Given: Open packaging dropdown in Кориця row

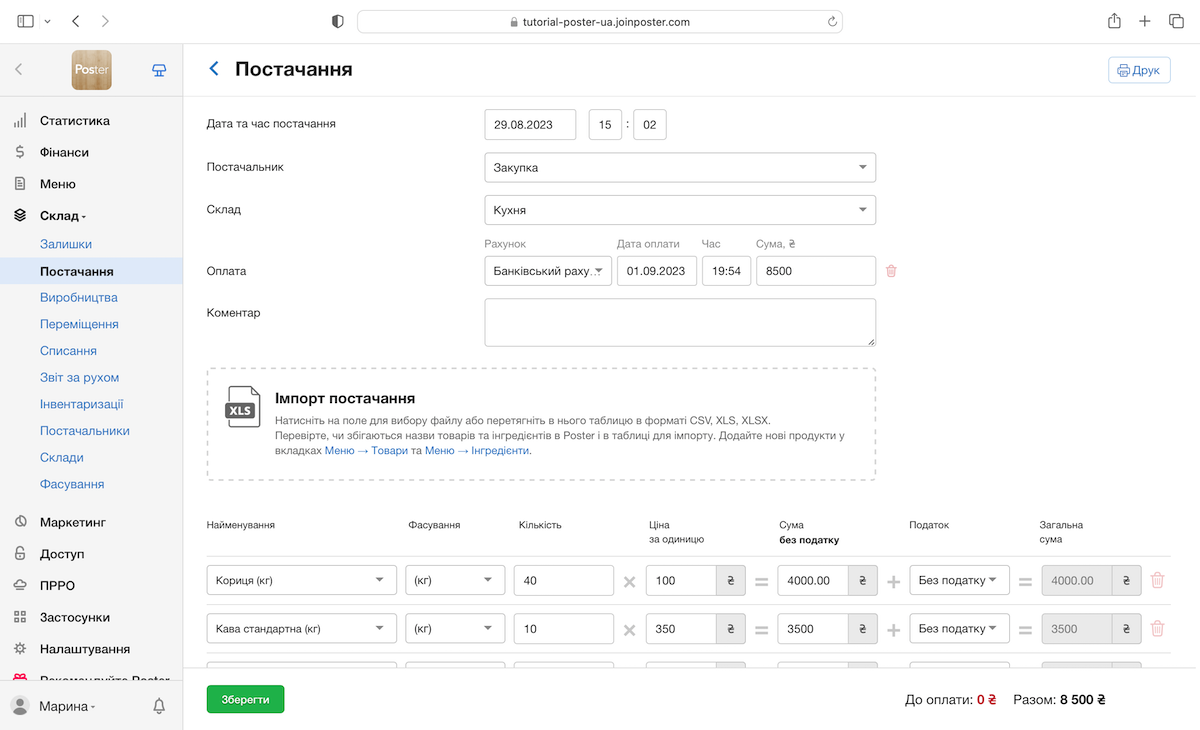Looking at the screenshot, I should click(455, 580).
